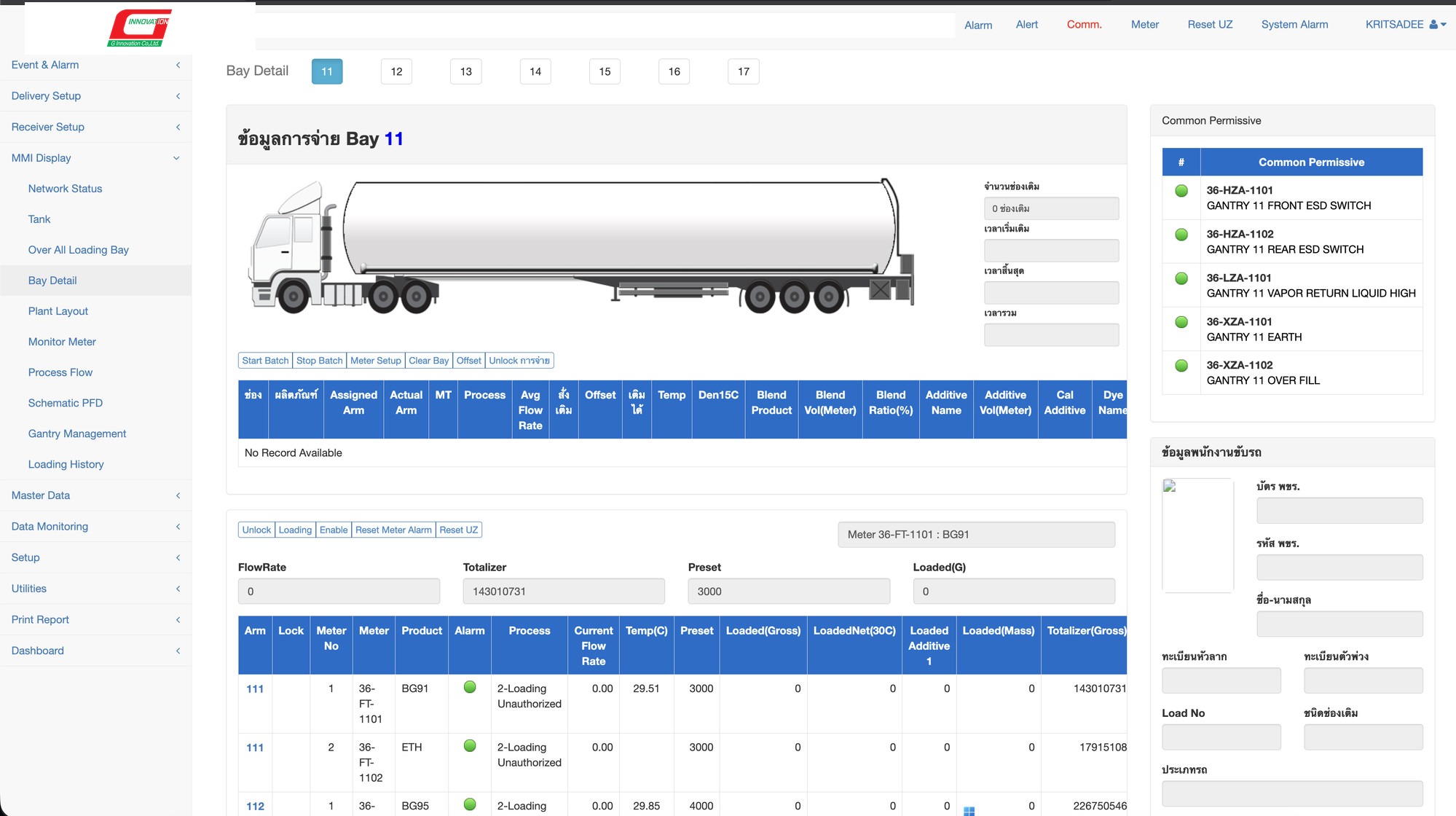Screen dimensions: 1456x816
Task: Collapse the MMI Display menu
Action: coord(95,158)
